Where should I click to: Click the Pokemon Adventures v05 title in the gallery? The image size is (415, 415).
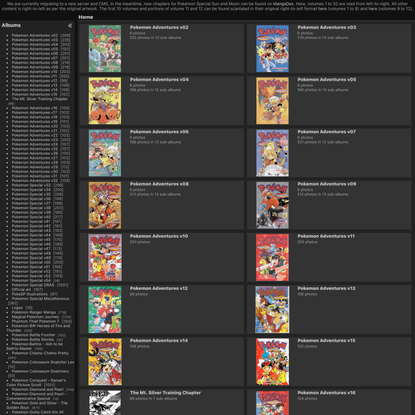[x=327, y=80]
